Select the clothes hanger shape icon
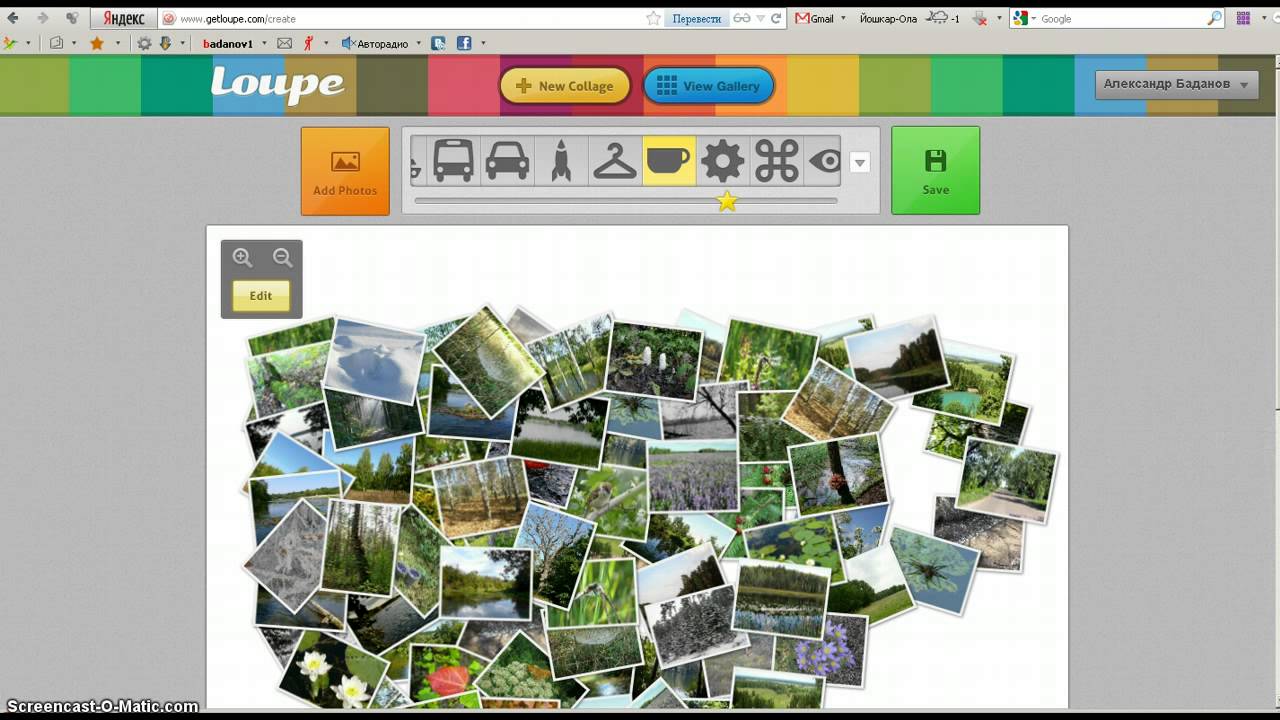 tap(615, 160)
